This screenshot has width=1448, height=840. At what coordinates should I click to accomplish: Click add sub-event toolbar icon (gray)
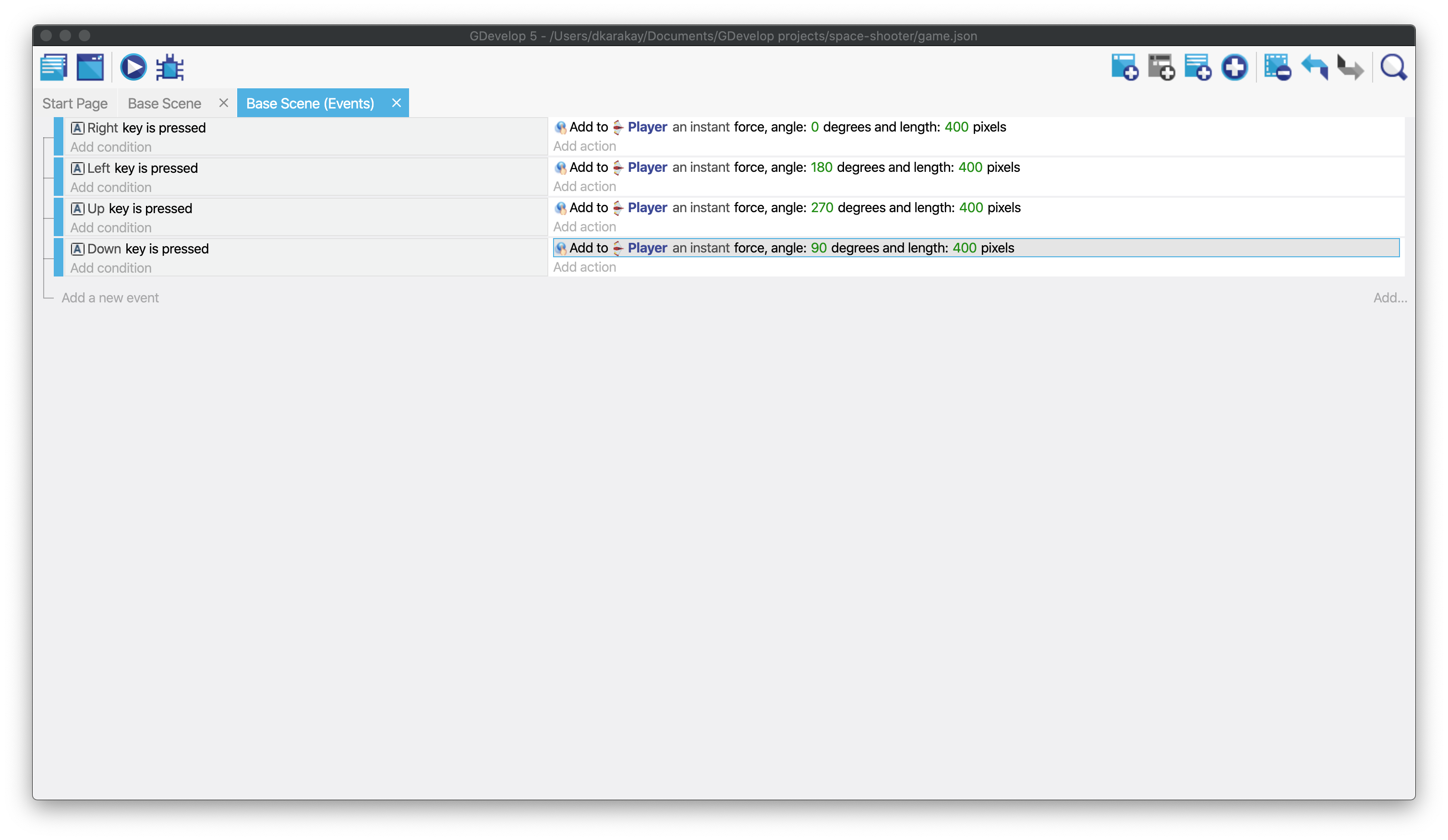click(1161, 68)
